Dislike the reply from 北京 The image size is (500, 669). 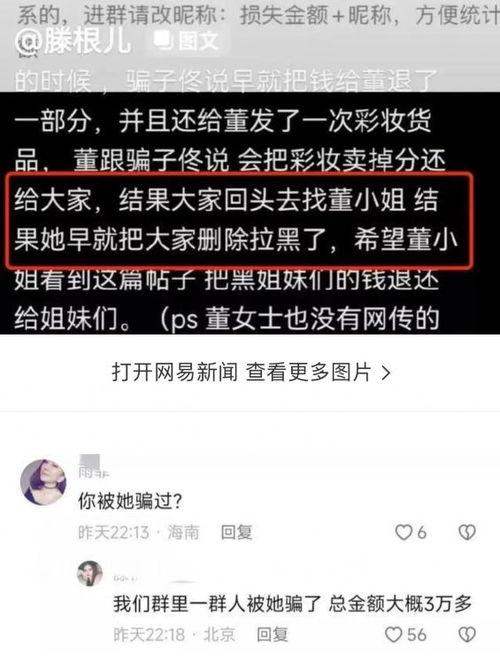click(467, 635)
